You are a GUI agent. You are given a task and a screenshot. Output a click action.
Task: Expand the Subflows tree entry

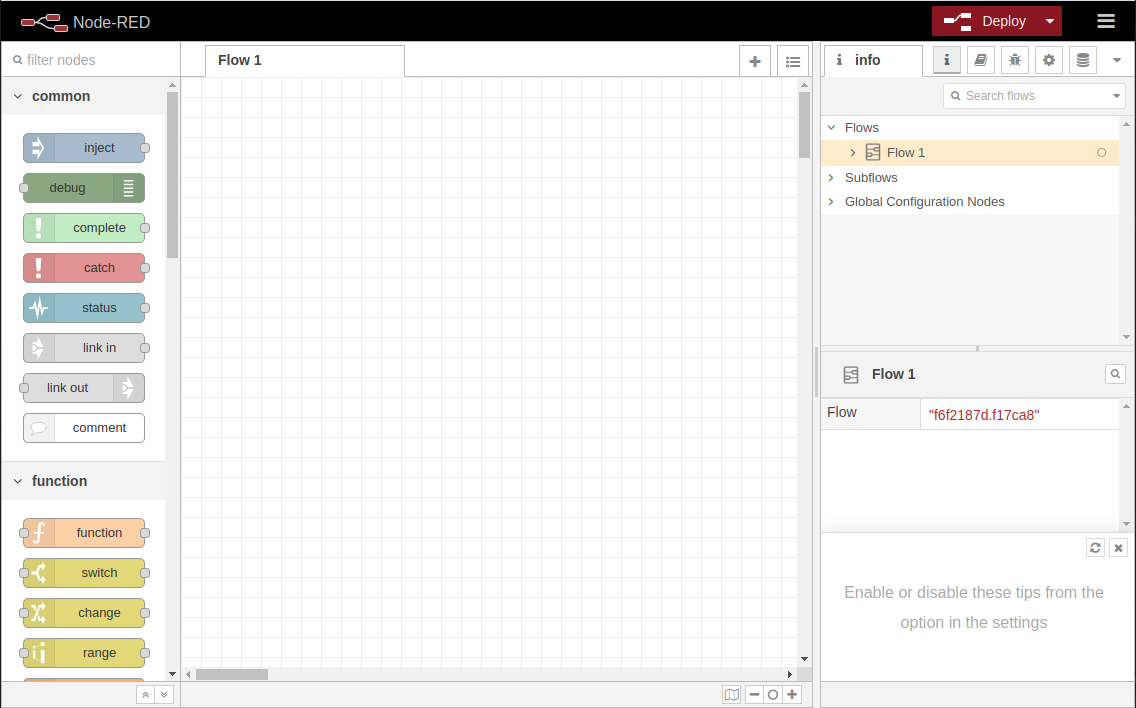831,177
